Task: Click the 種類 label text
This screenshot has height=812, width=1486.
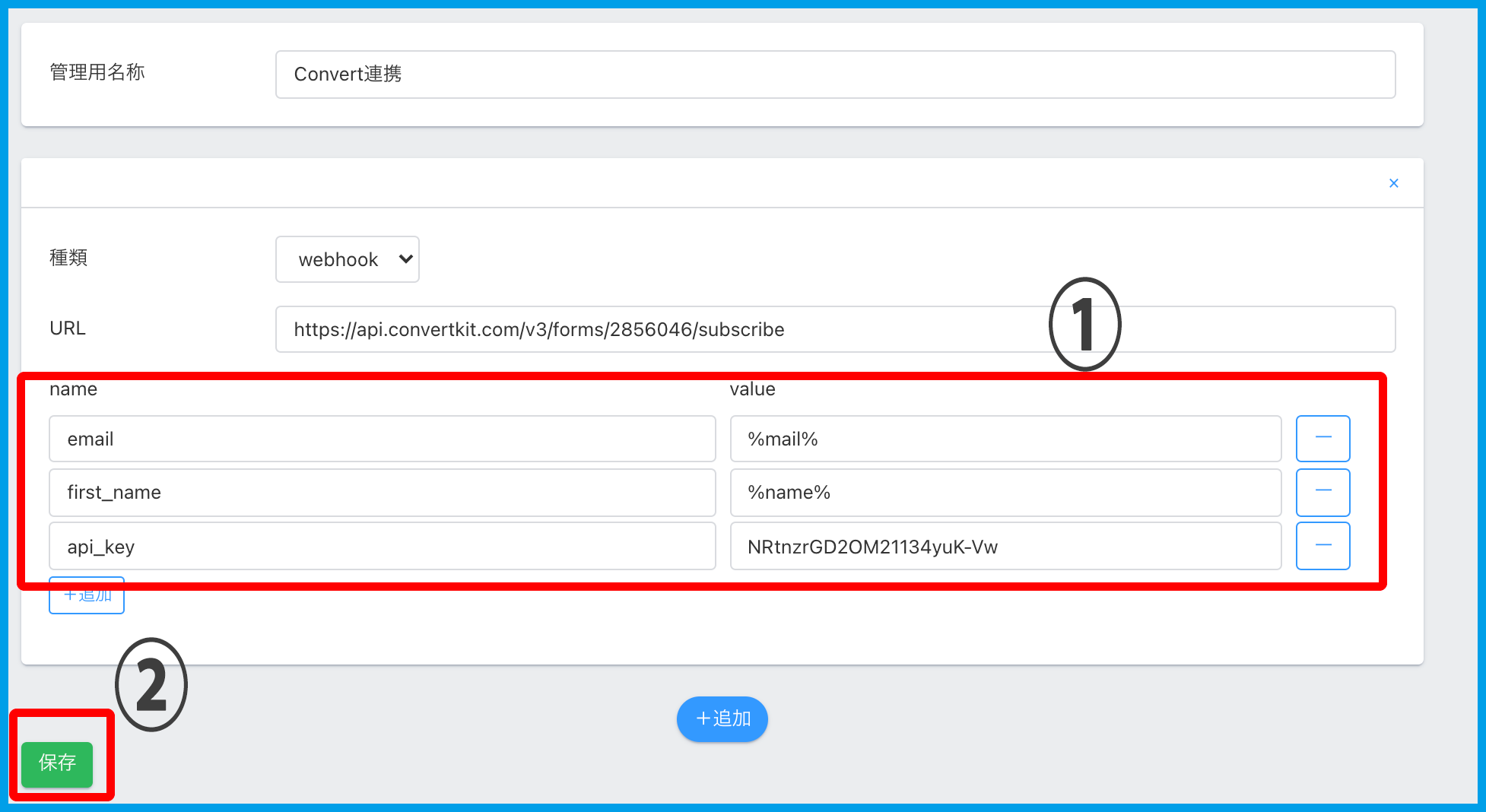Action: click(68, 258)
